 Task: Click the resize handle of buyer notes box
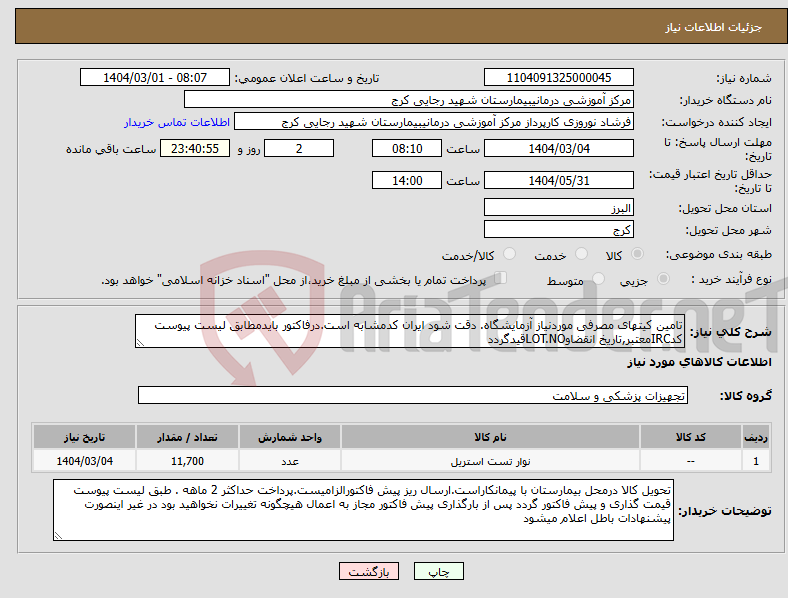[58, 536]
